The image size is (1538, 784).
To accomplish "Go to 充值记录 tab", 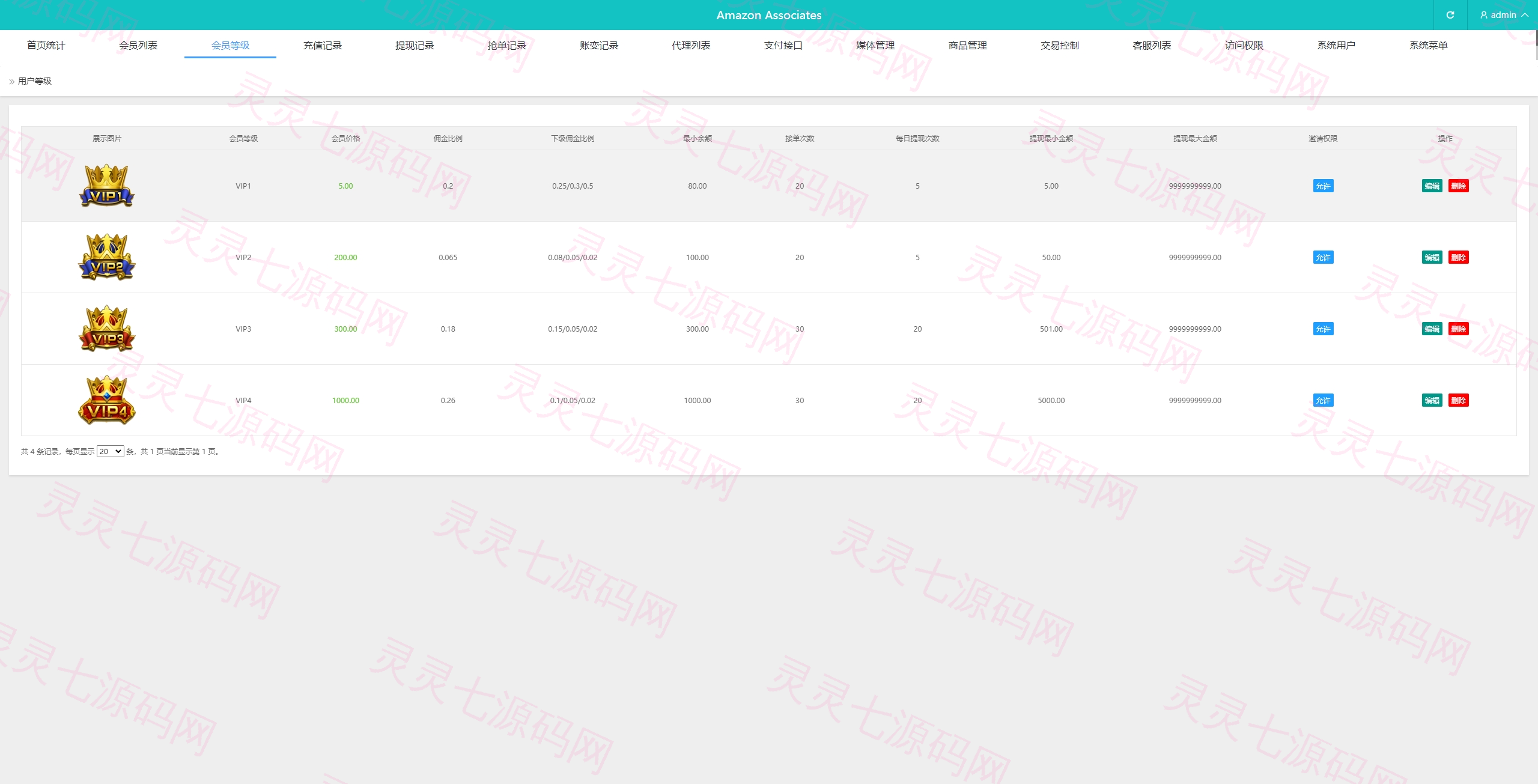I will [x=323, y=45].
